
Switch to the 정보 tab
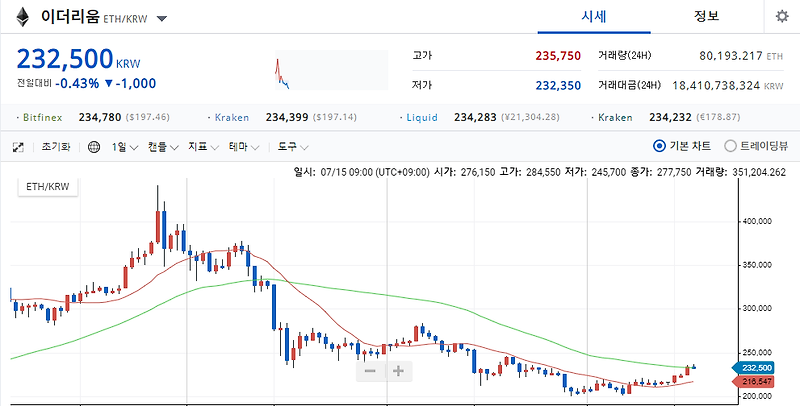(x=707, y=17)
